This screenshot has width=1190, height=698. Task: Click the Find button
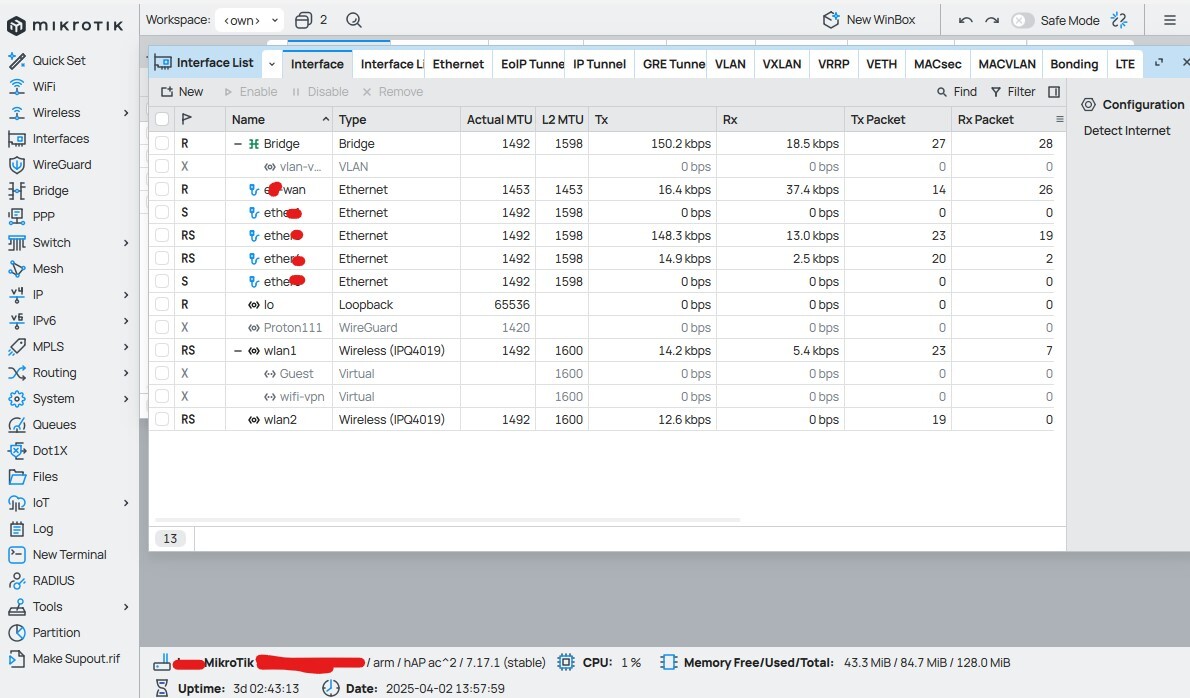[956, 92]
